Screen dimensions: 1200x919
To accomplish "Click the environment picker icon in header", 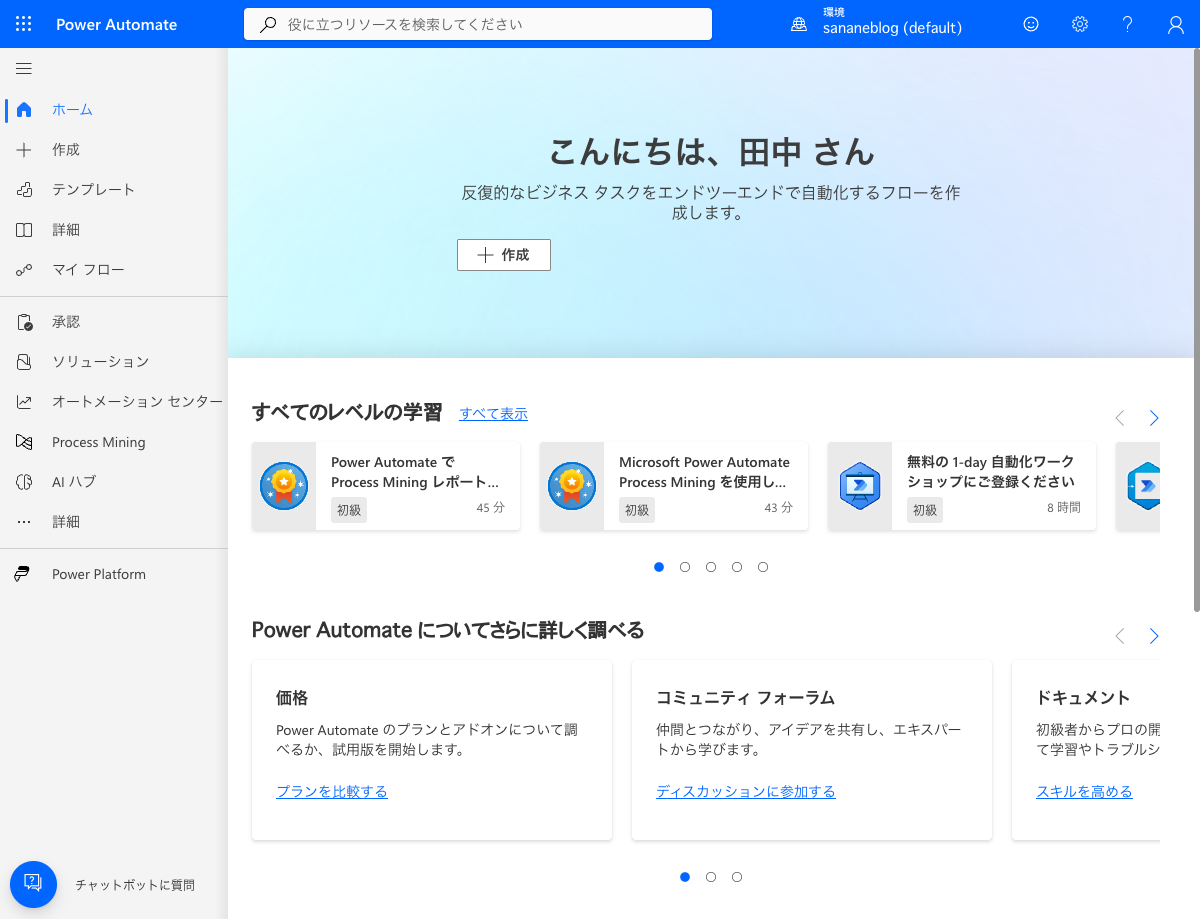I will (799, 24).
